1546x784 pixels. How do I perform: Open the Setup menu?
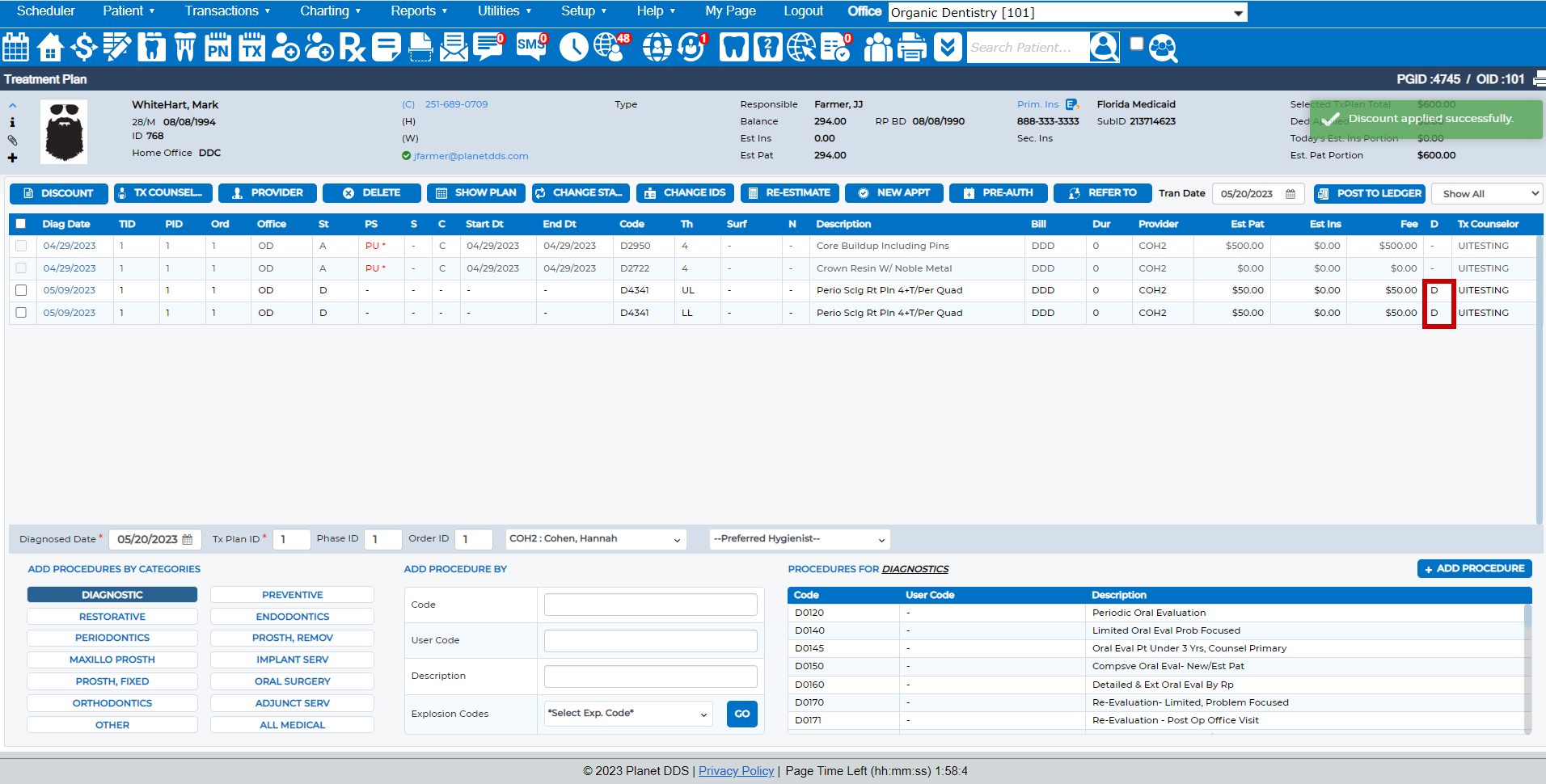tap(584, 11)
